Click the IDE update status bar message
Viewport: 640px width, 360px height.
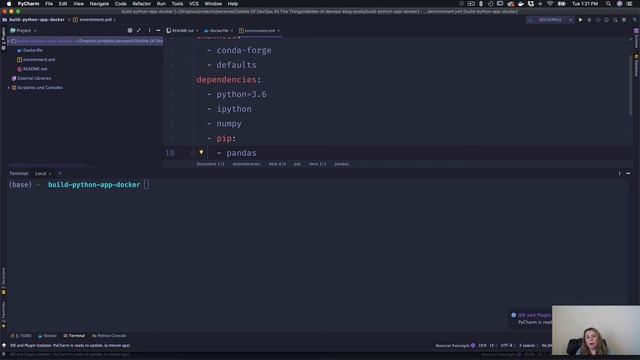coord(70,345)
